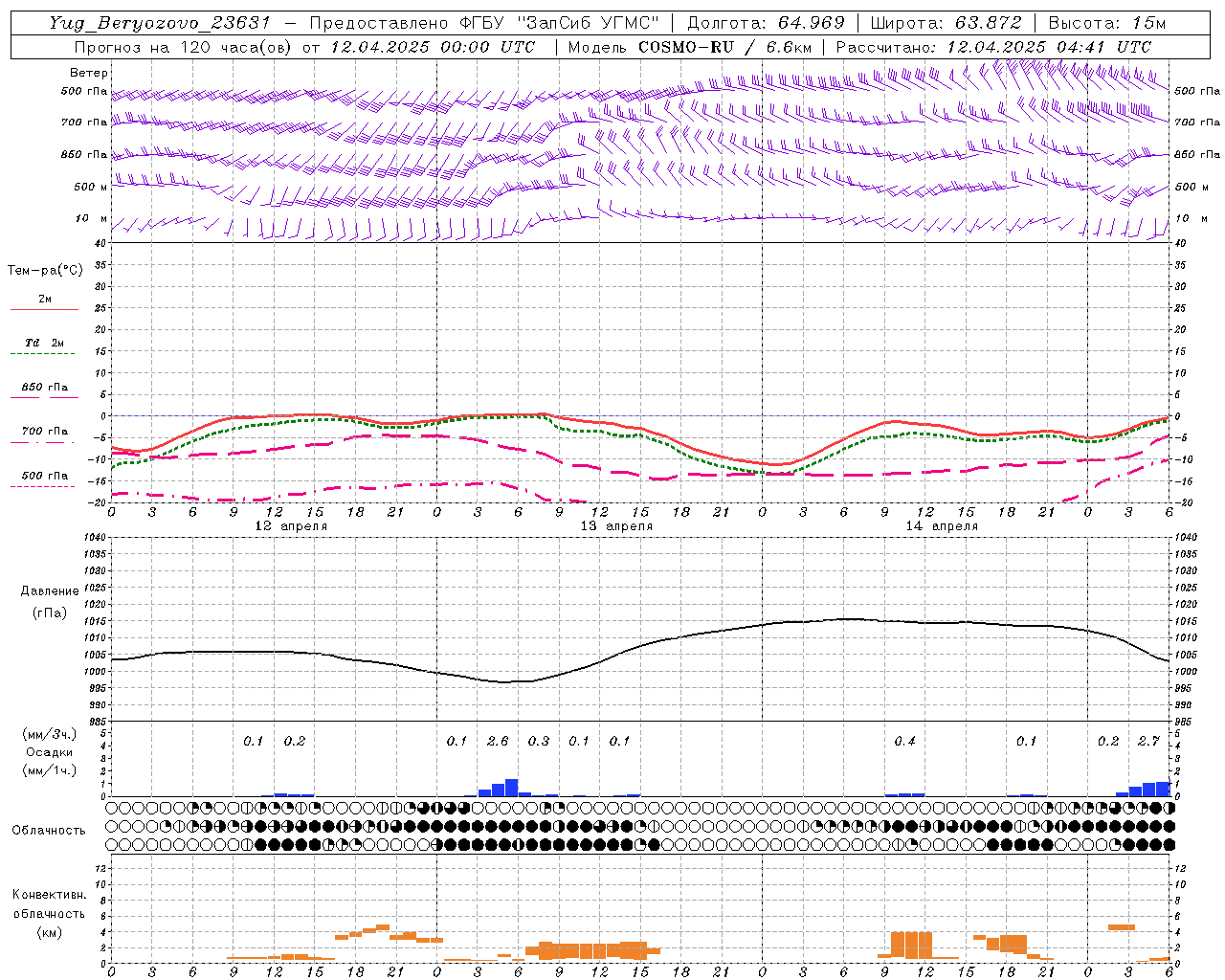
Task: Click the "Давление" pressure panel label
Action: [x=50, y=591]
